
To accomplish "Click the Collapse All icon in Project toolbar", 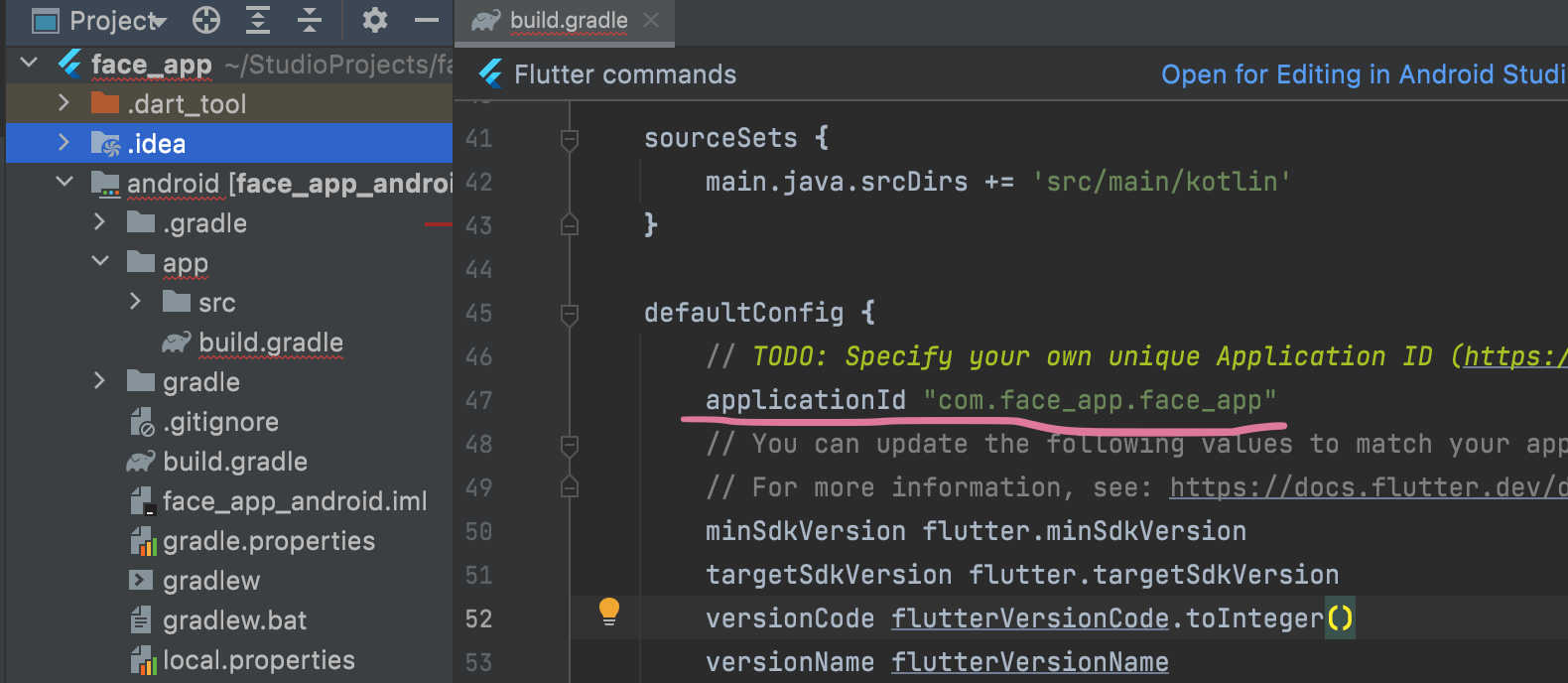I will [310, 20].
